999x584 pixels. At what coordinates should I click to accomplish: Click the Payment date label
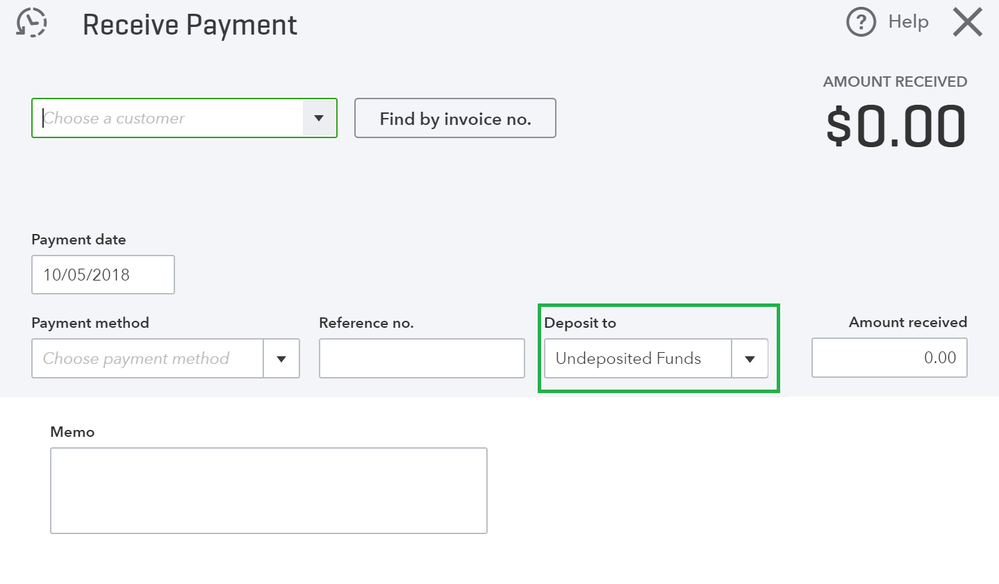pyautogui.click(x=78, y=240)
